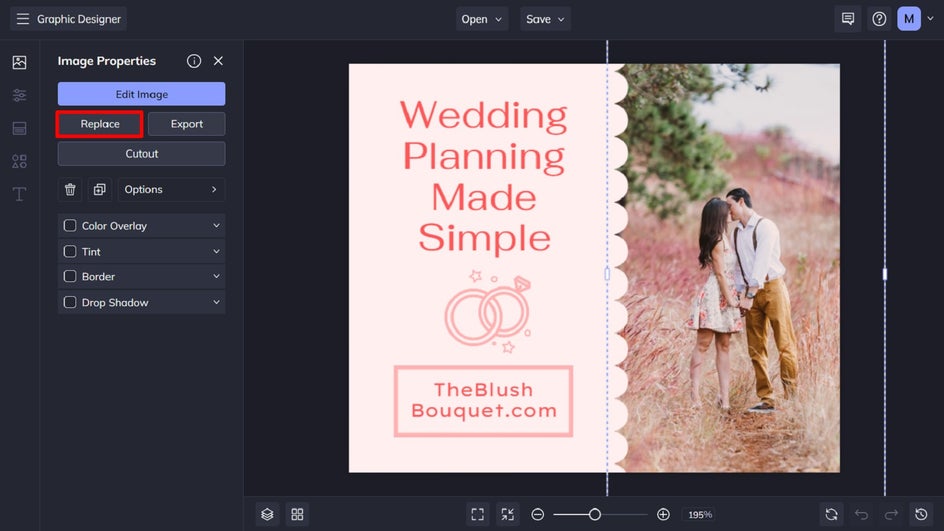Screen dimensions: 944x531
Task: Open the Options submenu
Action: click(171, 189)
